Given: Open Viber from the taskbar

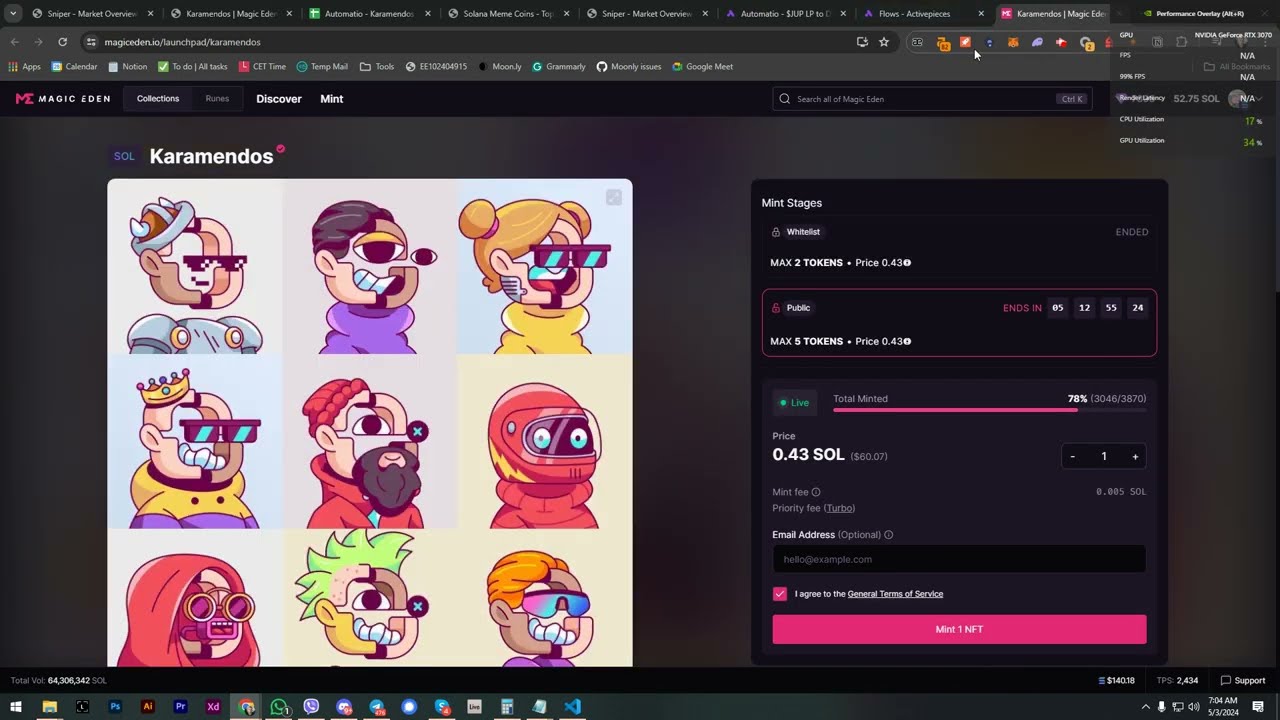Looking at the screenshot, I should tap(311, 706).
